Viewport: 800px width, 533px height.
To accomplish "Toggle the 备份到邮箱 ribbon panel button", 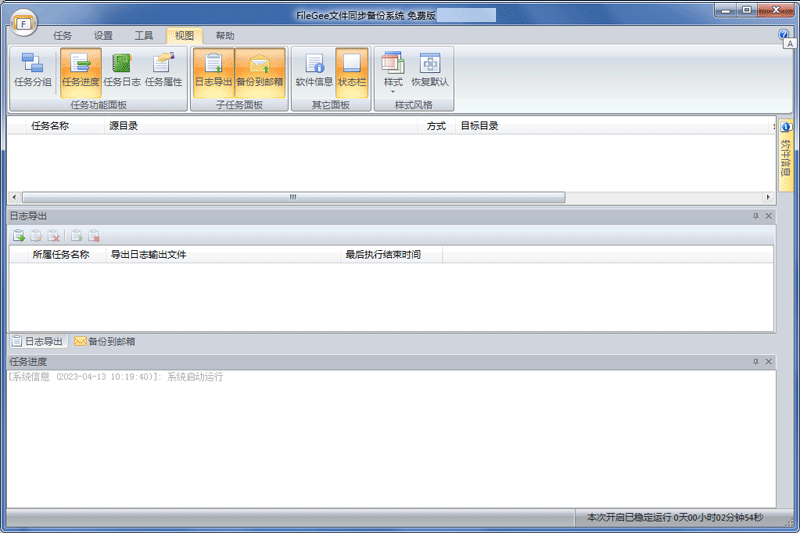I will tap(260, 70).
